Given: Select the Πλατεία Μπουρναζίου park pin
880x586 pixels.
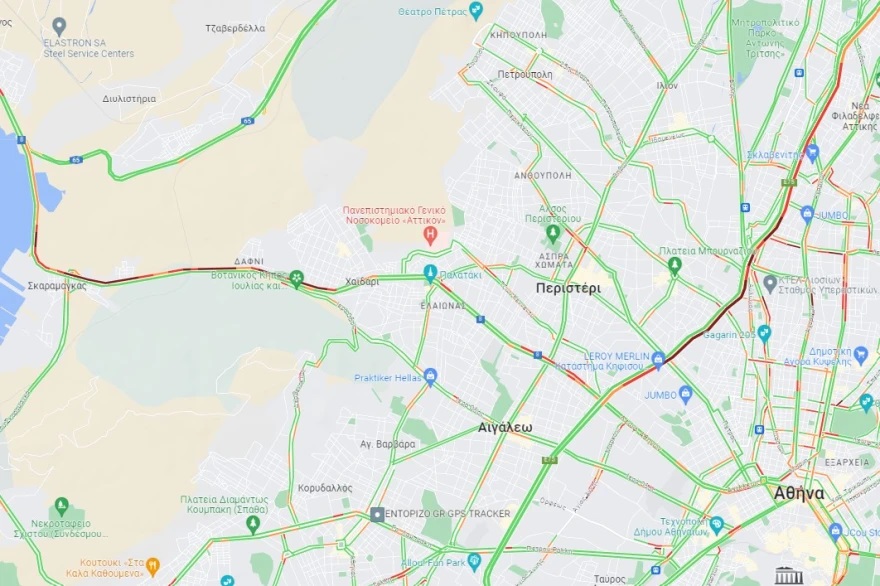Looking at the screenshot, I should (x=675, y=265).
